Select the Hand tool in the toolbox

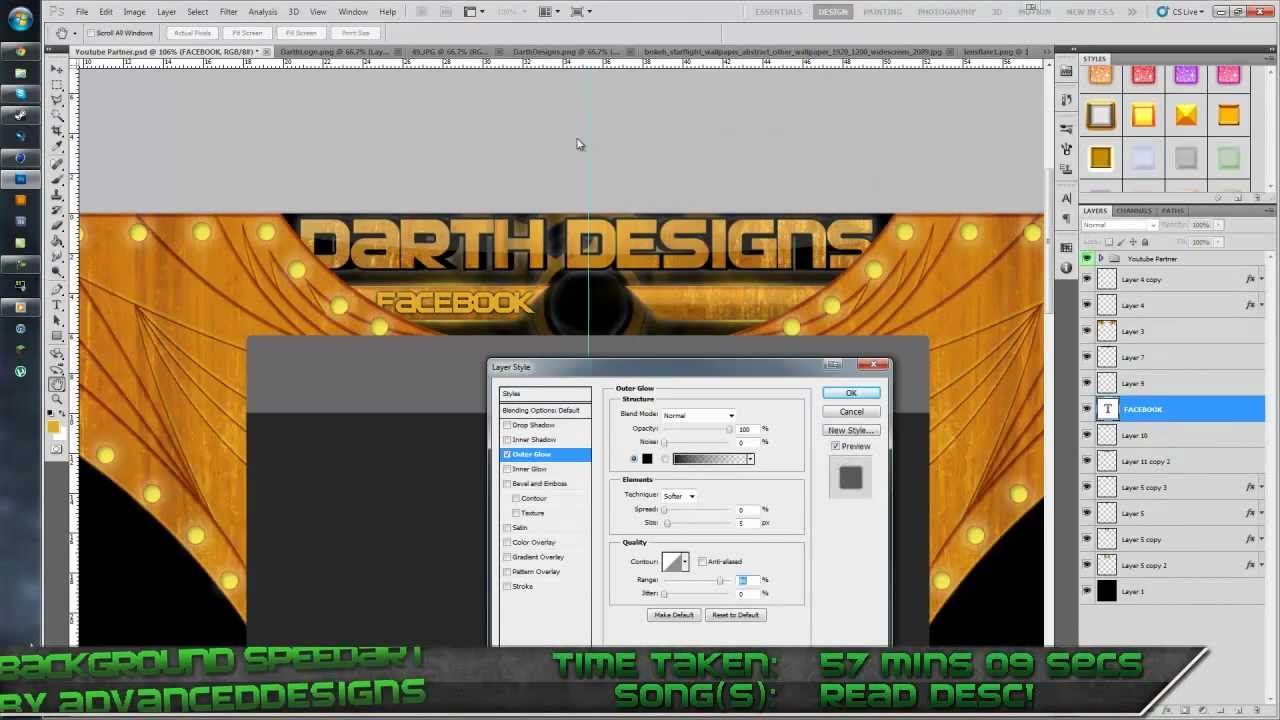[x=57, y=384]
